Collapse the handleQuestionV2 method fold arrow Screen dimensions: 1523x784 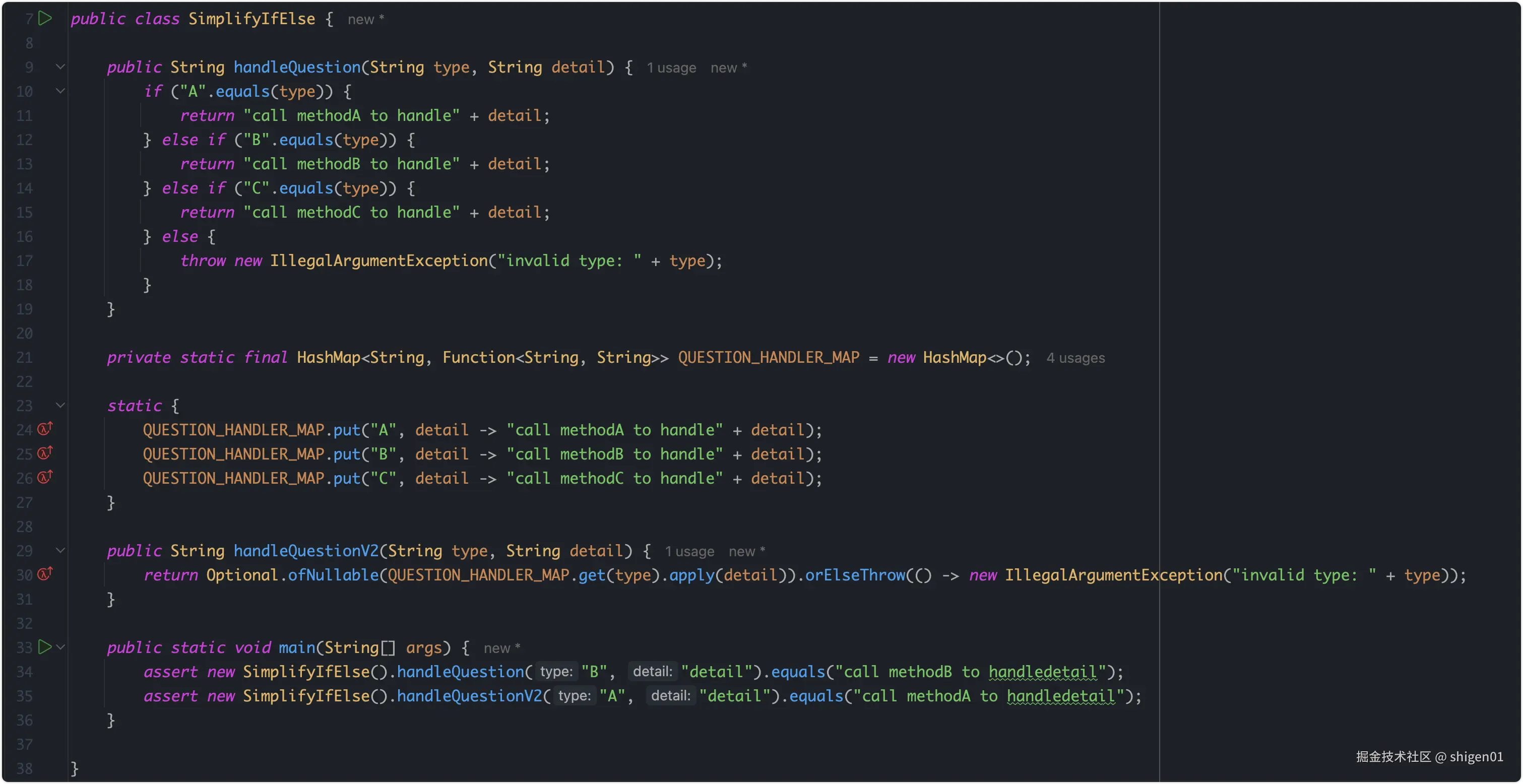pos(60,550)
